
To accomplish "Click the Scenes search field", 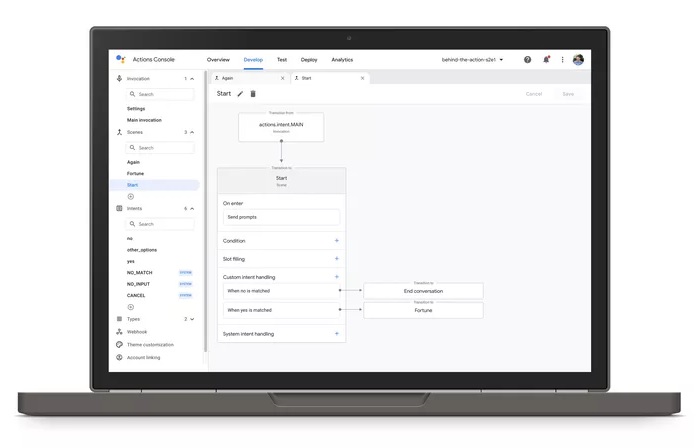I will coord(160,148).
